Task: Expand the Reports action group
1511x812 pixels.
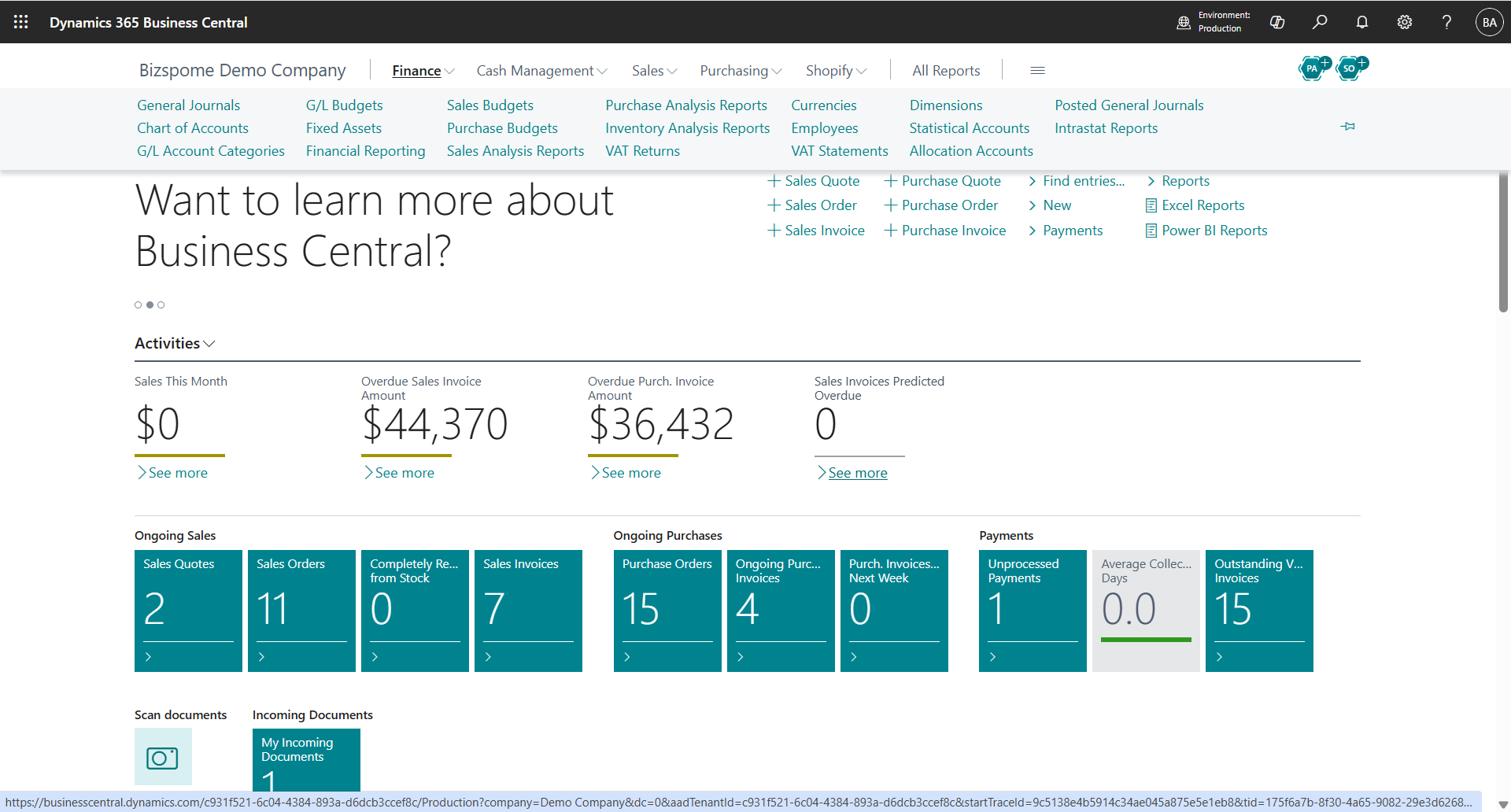Action: (1178, 181)
